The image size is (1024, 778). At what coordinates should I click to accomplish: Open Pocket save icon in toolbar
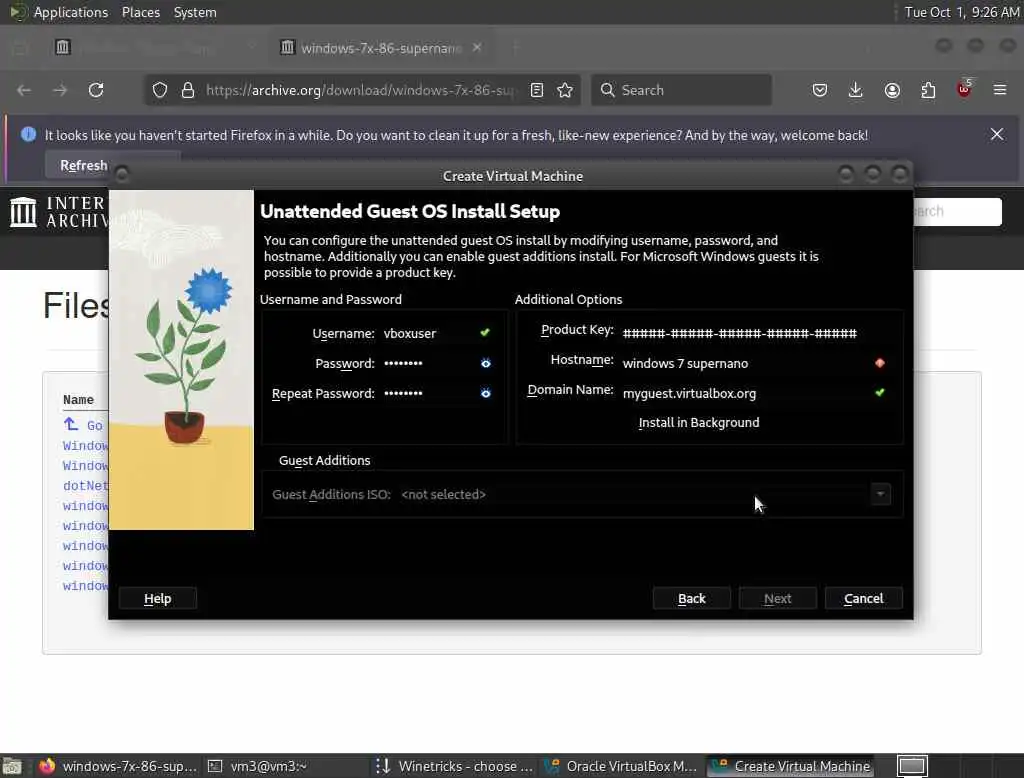[x=820, y=90]
